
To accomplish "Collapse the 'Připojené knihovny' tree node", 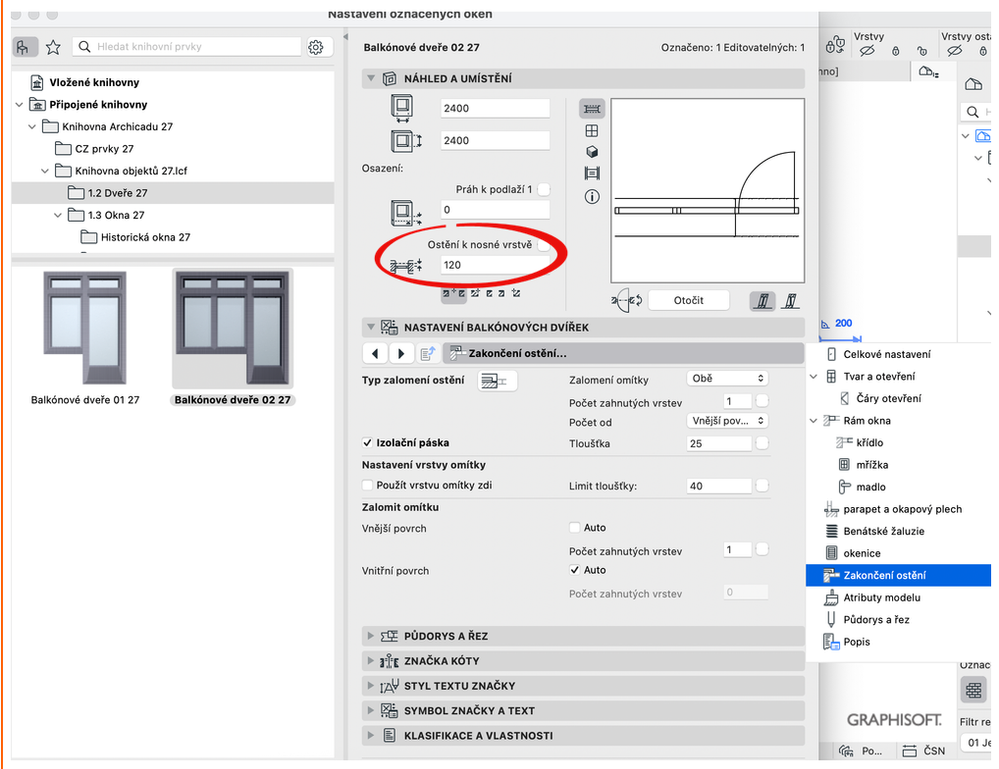I will [x=19, y=104].
